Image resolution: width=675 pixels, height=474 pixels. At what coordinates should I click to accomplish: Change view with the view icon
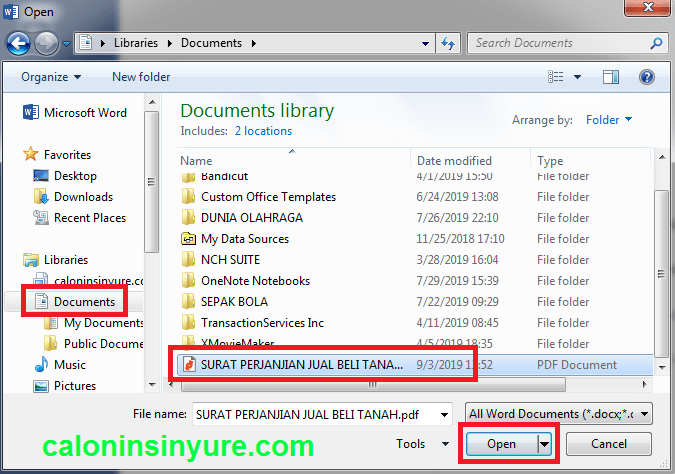(x=555, y=77)
